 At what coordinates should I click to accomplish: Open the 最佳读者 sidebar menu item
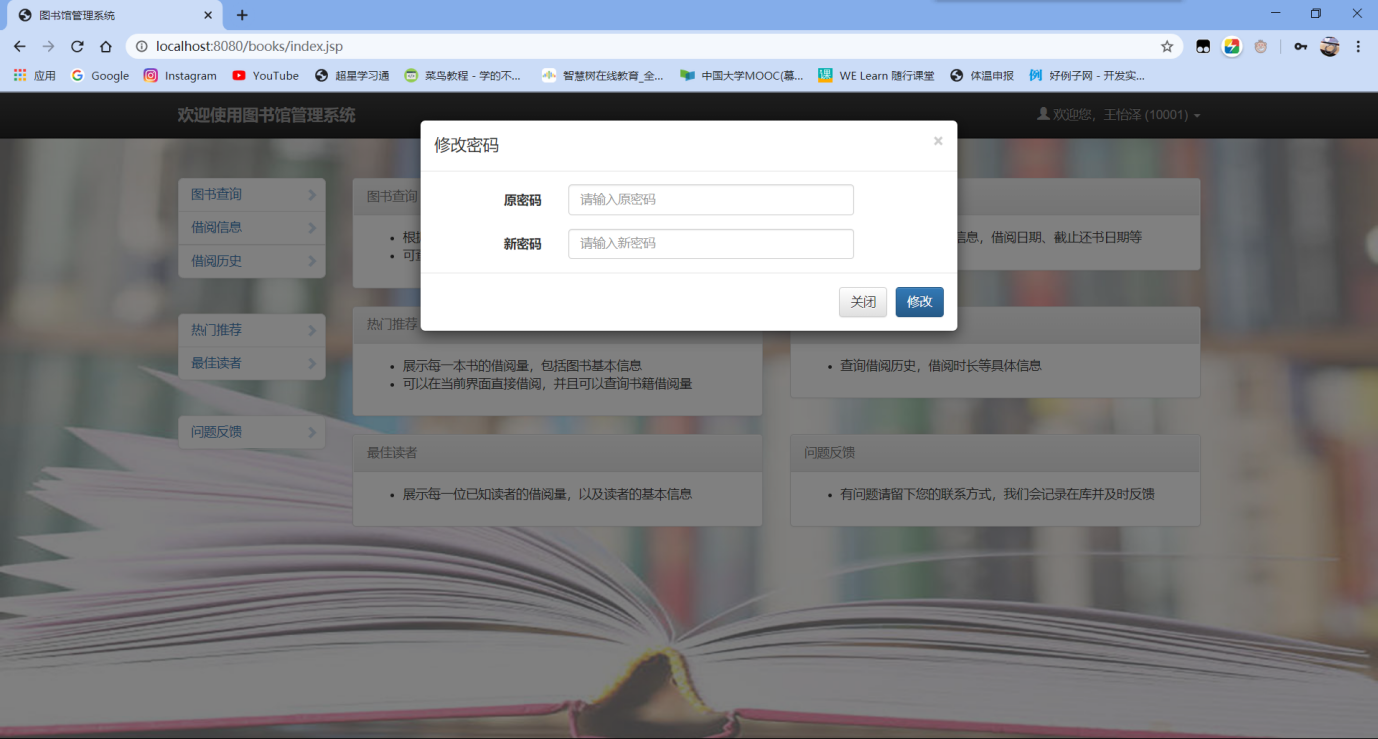(252, 364)
